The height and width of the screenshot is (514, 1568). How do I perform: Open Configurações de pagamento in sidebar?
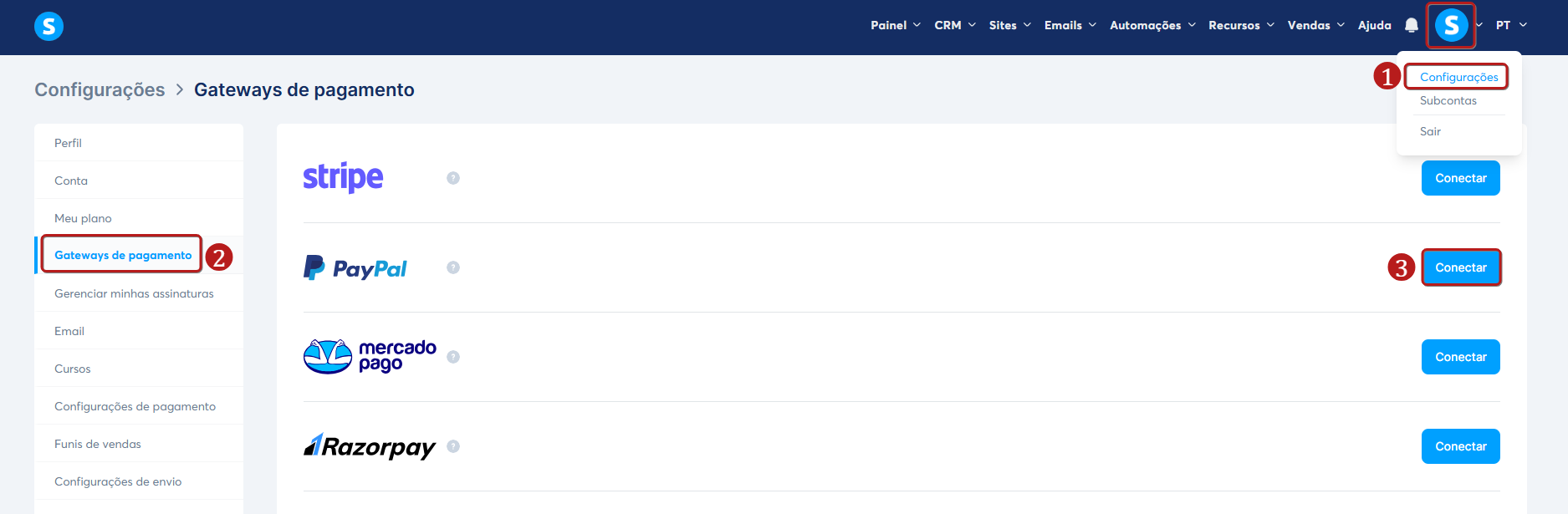[139, 406]
